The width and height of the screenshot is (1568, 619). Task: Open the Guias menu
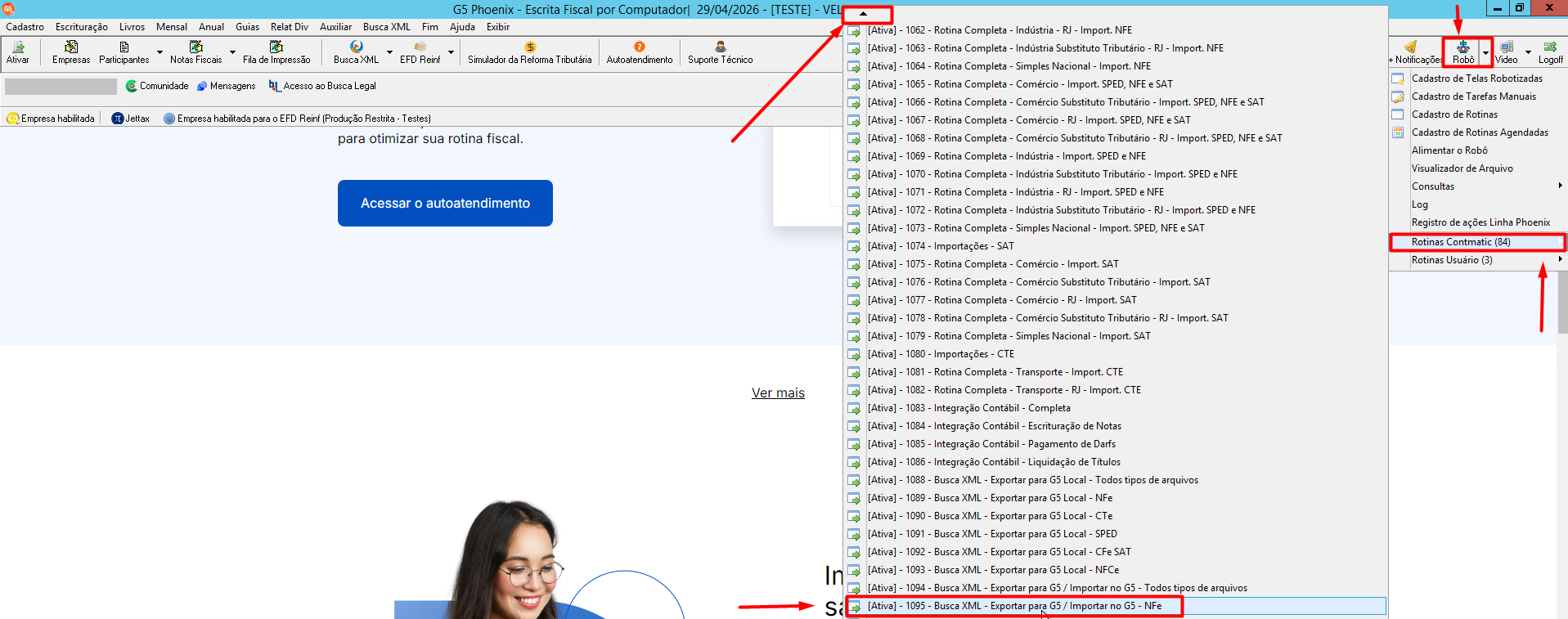coord(247,27)
